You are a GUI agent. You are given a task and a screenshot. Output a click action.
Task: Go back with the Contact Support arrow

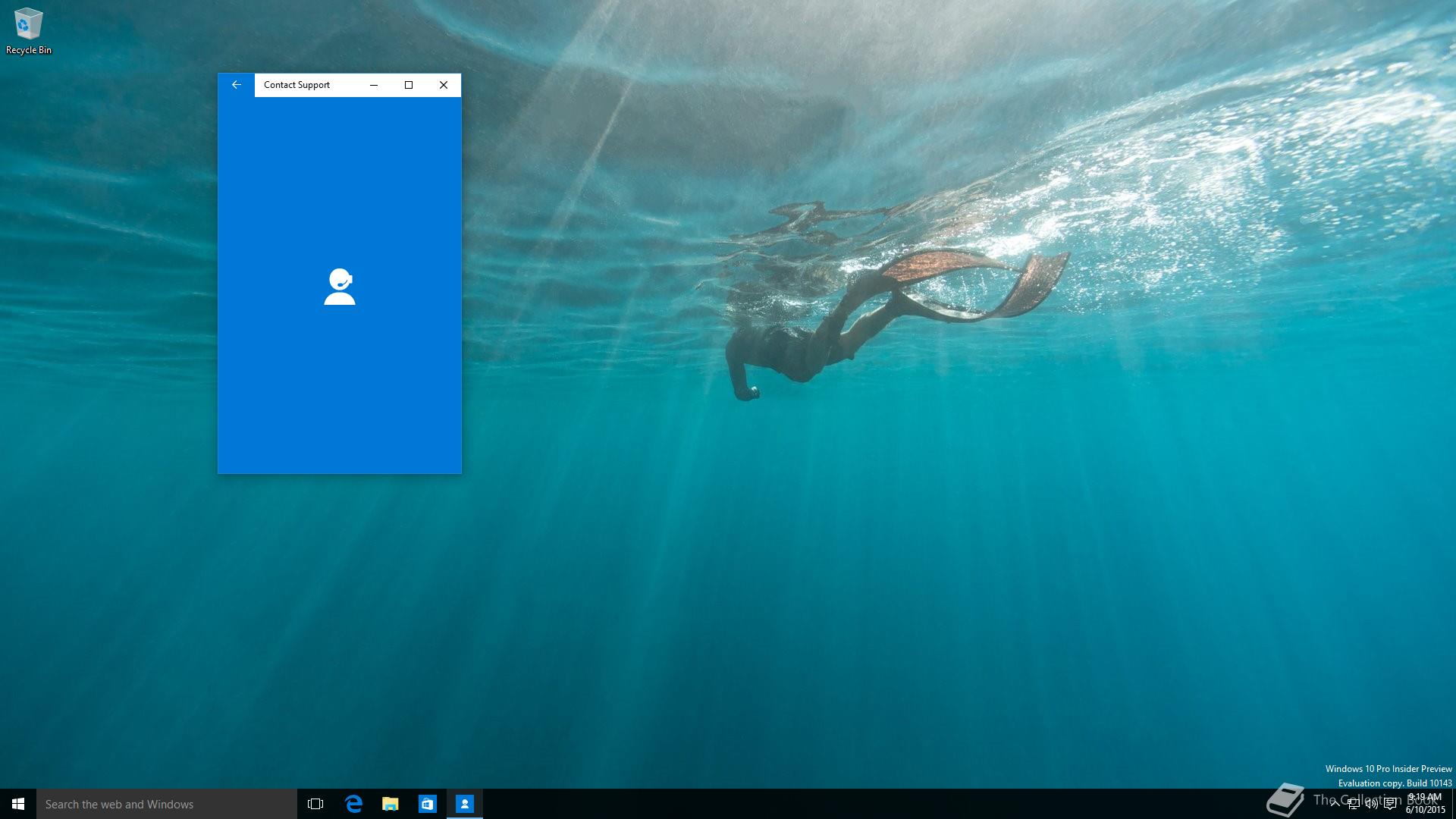tap(237, 85)
